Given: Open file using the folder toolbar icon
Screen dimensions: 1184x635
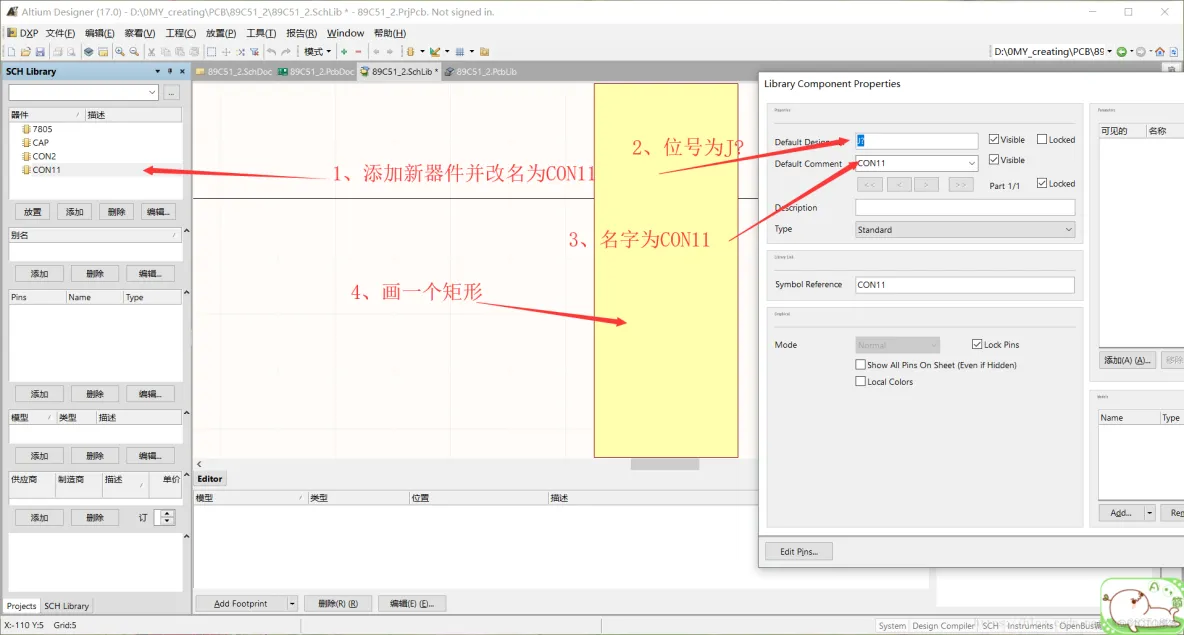Looking at the screenshot, I should point(26,52).
